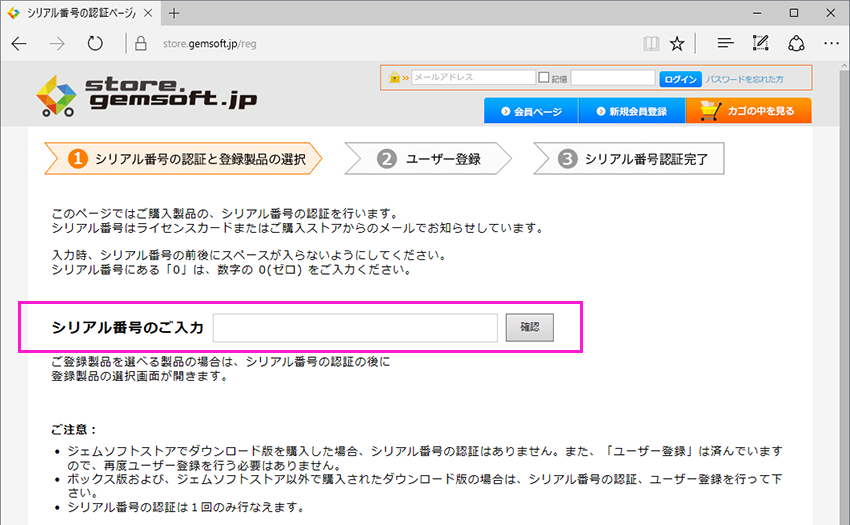
Task: Close the シリアル番号の認証ページ tab
Action: point(148,13)
